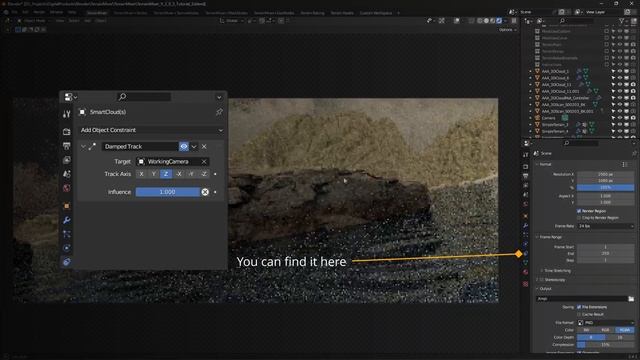Screen dimensions: 640x360
Task: Open the World properties tab in the enlarged panel
Action: click(67, 188)
